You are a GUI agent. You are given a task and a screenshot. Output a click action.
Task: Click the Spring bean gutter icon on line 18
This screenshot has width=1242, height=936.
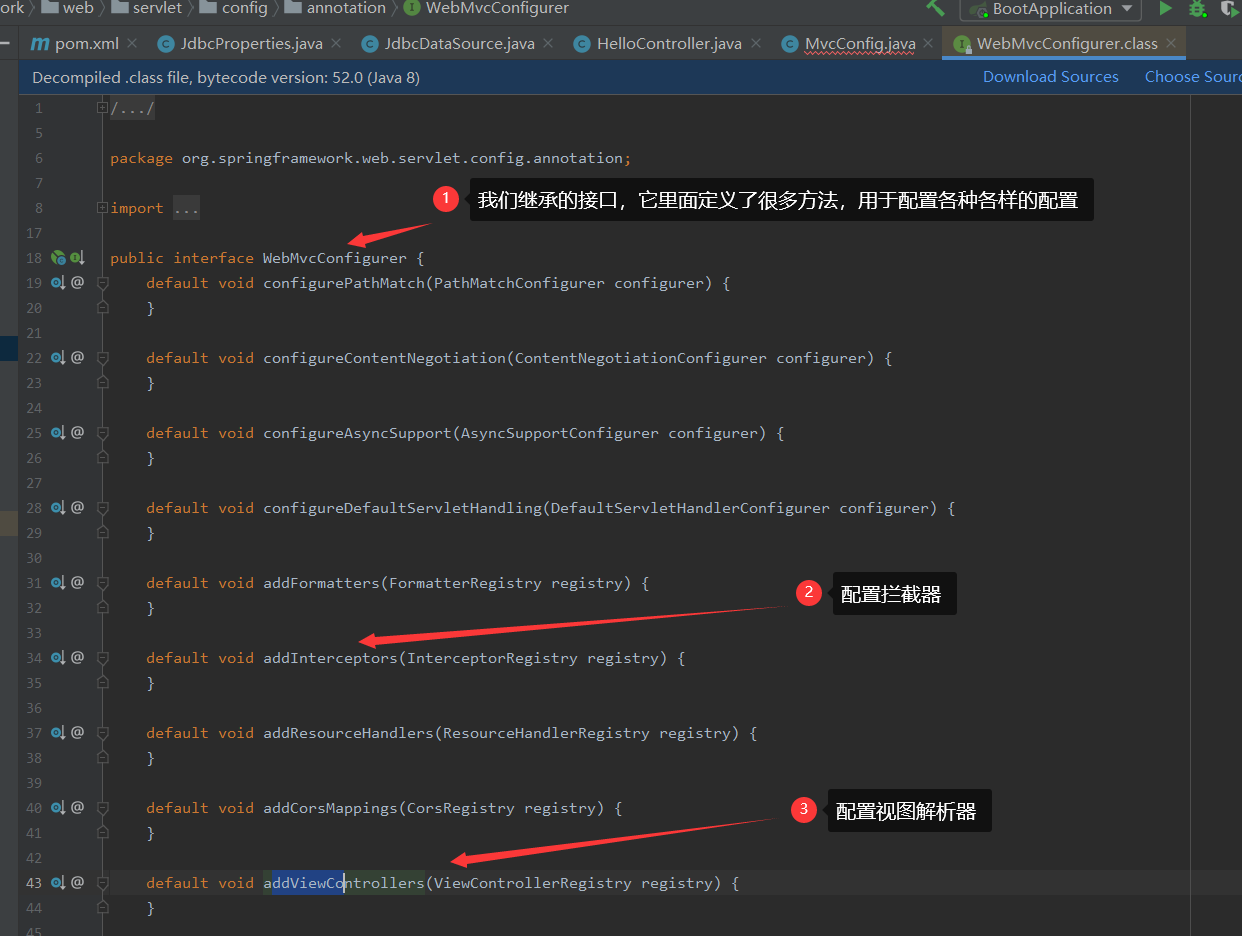(x=58, y=258)
